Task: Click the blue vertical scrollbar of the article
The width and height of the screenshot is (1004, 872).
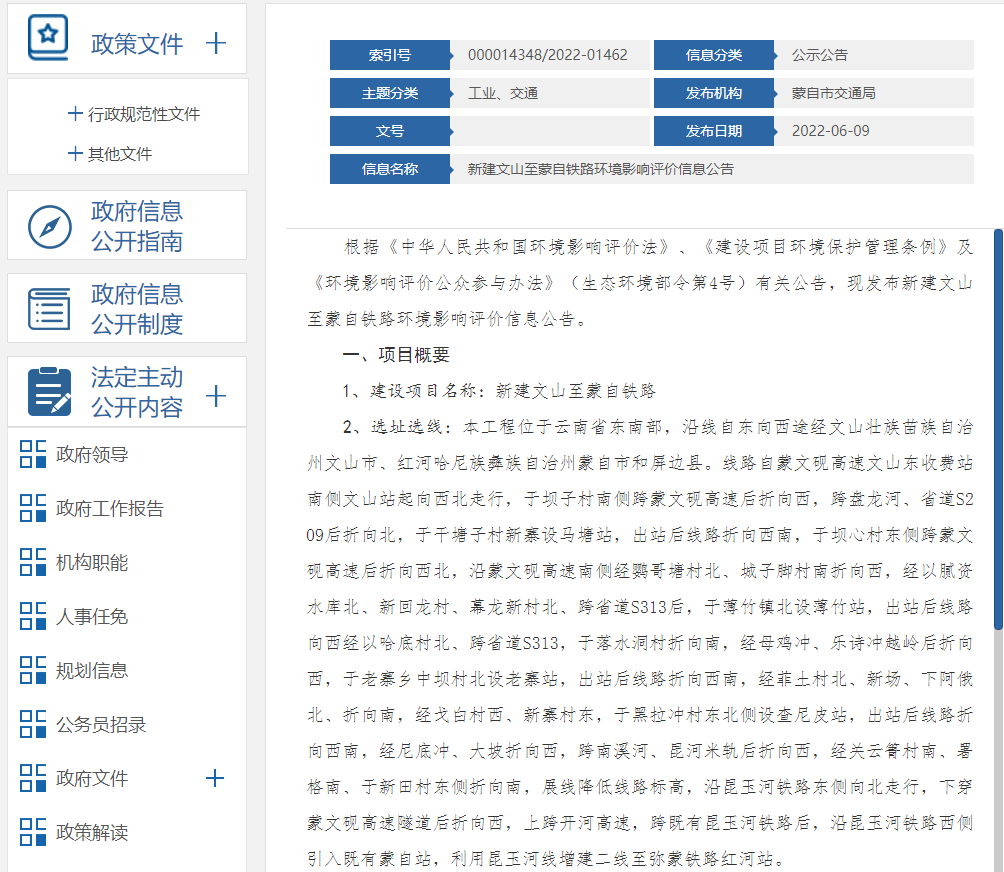Action: [x=998, y=429]
